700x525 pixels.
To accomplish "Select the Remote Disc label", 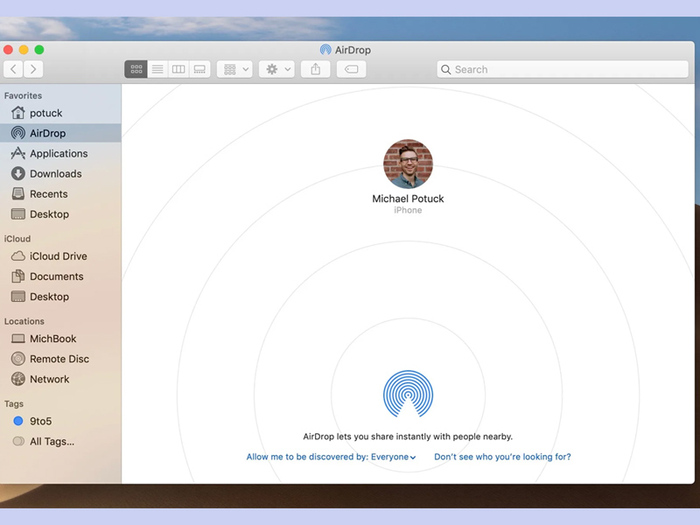I will coord(59,359).
